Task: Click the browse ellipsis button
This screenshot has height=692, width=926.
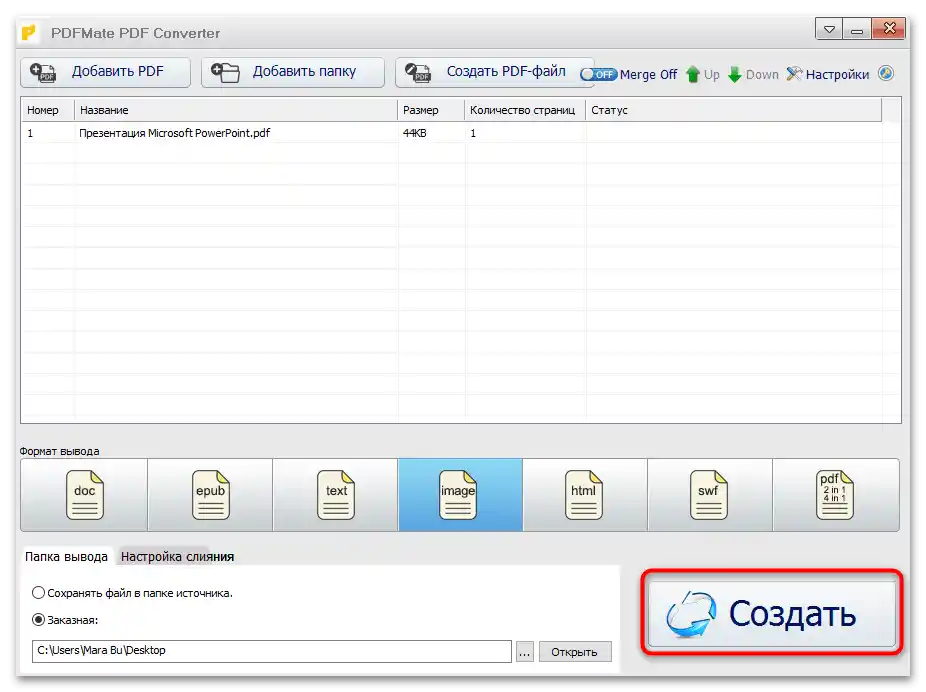Action: click(x=524, y=651)
